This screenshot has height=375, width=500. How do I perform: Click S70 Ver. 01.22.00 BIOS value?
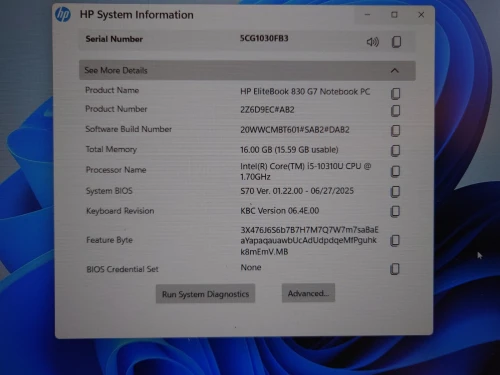[x=297, y=191]
